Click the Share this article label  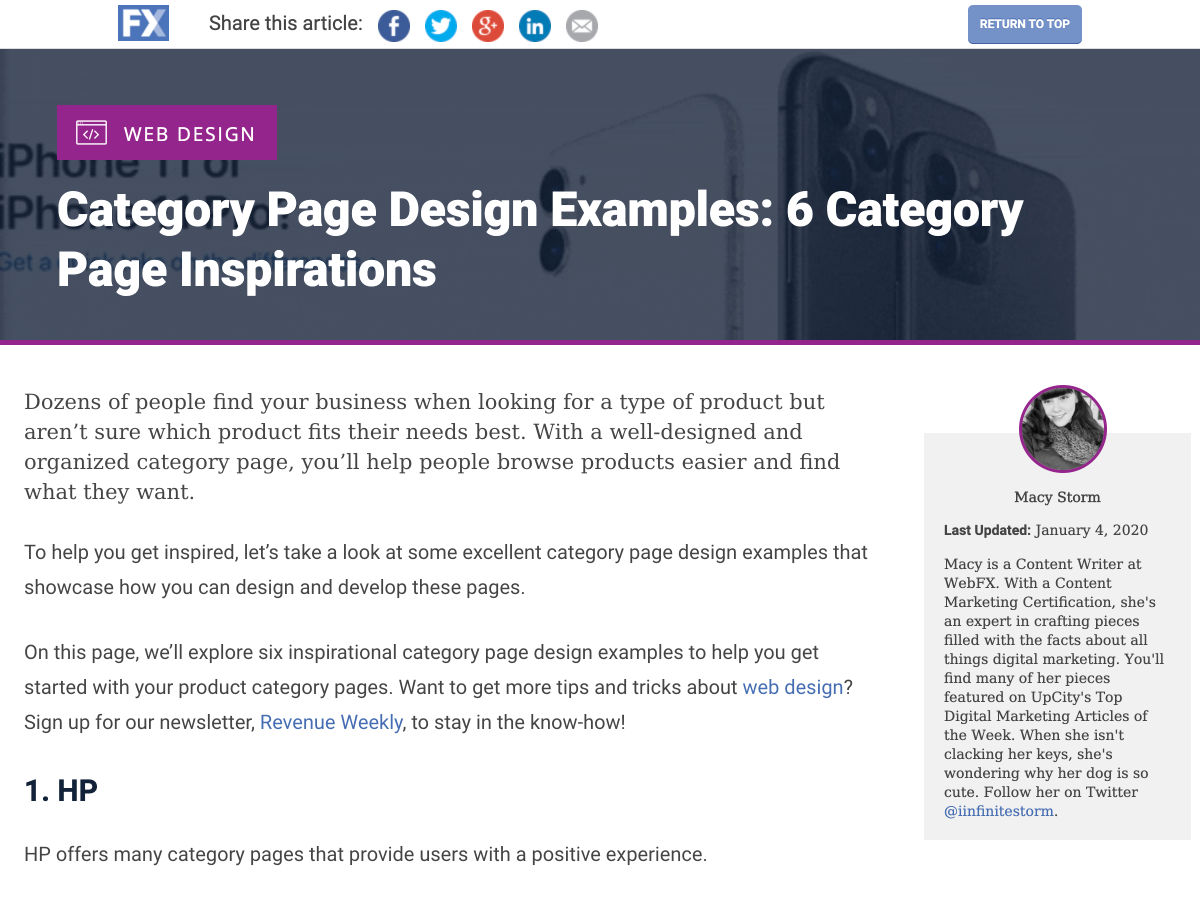coord(286,23)
